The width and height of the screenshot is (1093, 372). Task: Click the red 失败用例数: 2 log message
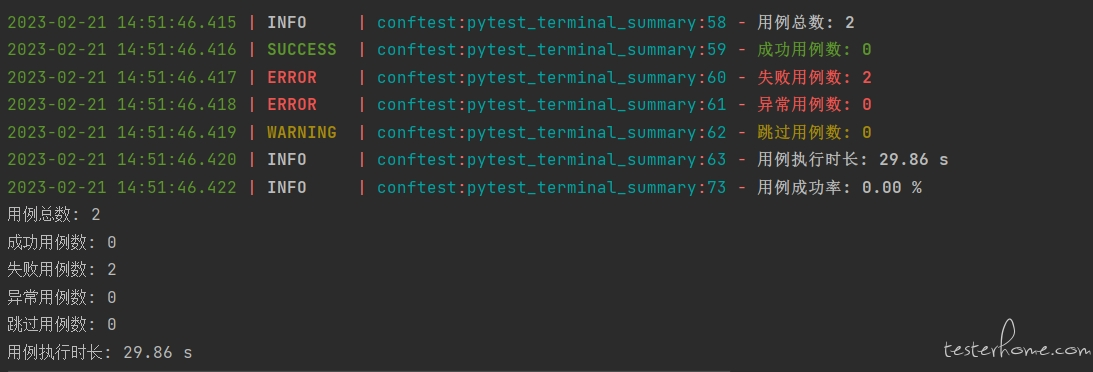point(814,77)
